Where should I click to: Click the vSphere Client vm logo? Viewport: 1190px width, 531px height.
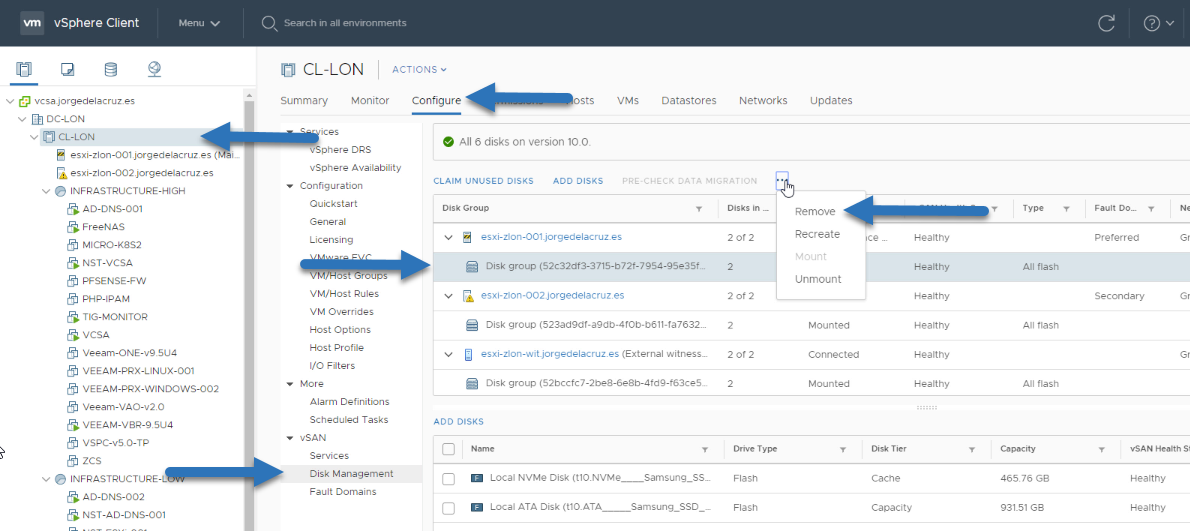tap(32, 23)
